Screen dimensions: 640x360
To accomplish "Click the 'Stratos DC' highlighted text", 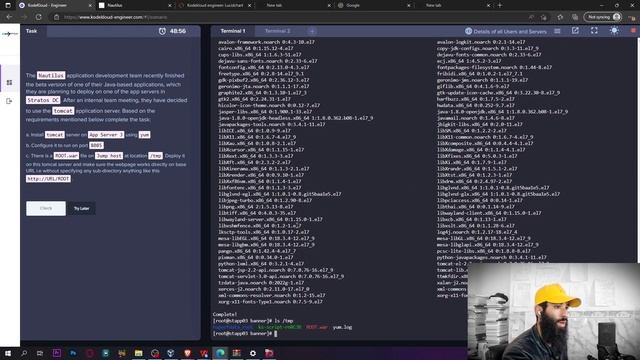I will tap(43, 100).
